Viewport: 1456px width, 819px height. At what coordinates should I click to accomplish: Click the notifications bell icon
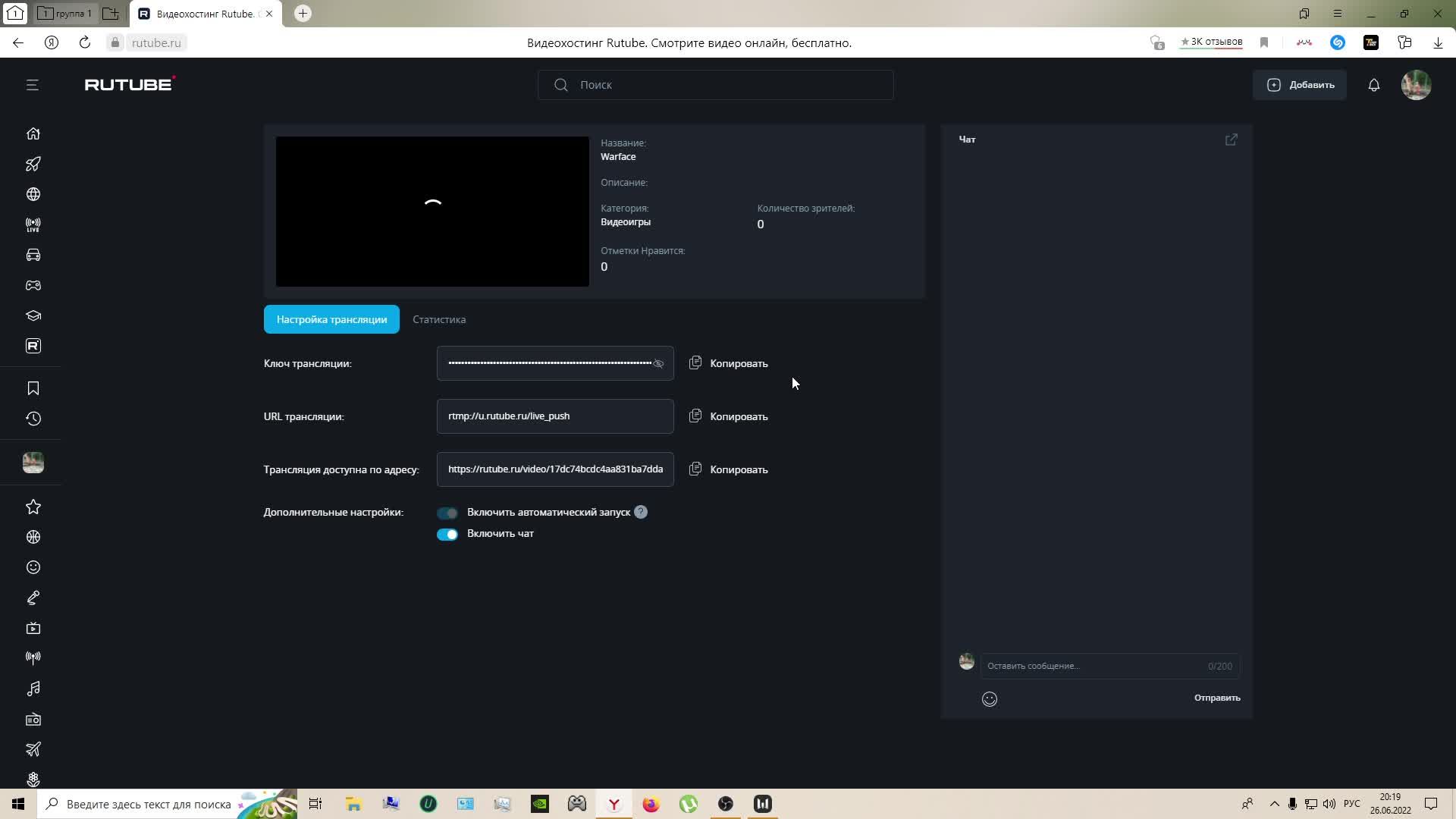coord(1373,85)
